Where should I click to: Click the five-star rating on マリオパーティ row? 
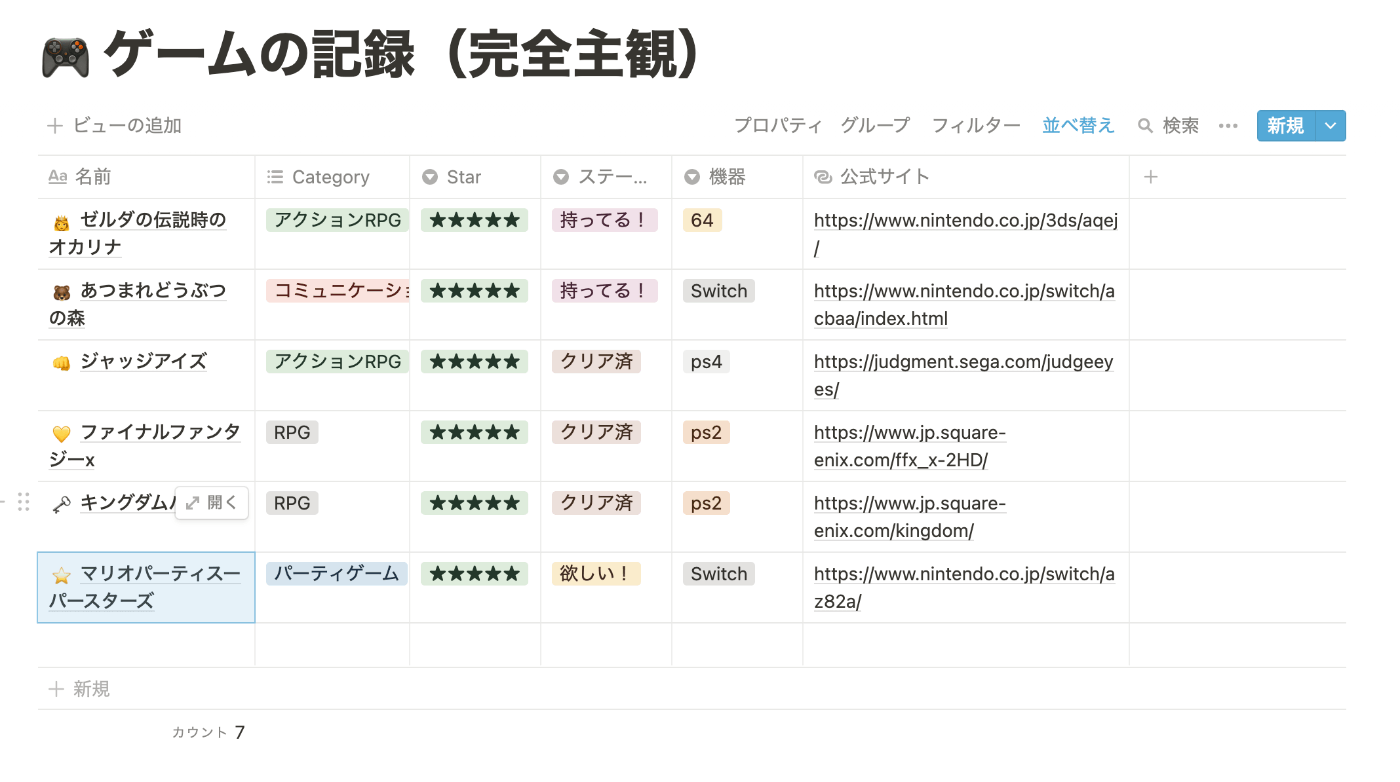[x=474, y=574]
